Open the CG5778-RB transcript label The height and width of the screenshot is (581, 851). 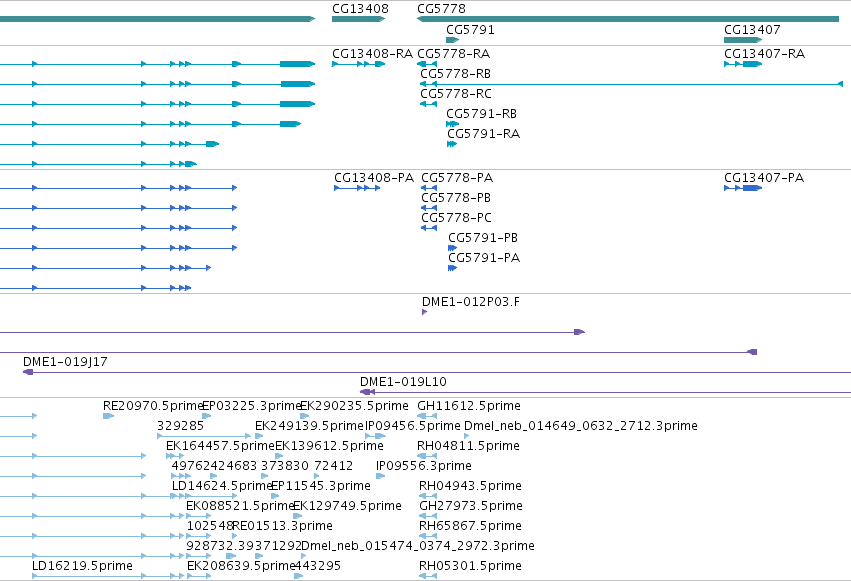(455, 74)
